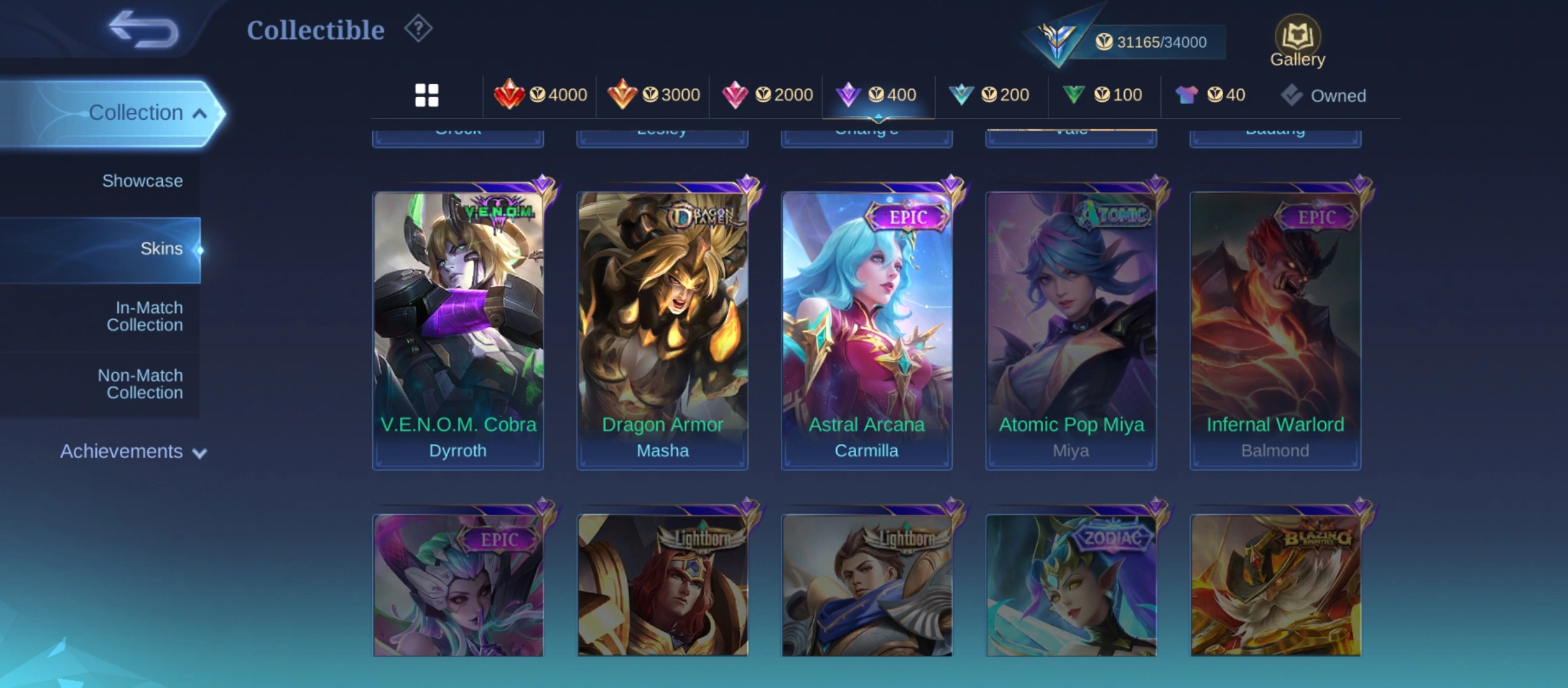
Task: Open the Non-Match Collection tab
Action: coord(140,384)
